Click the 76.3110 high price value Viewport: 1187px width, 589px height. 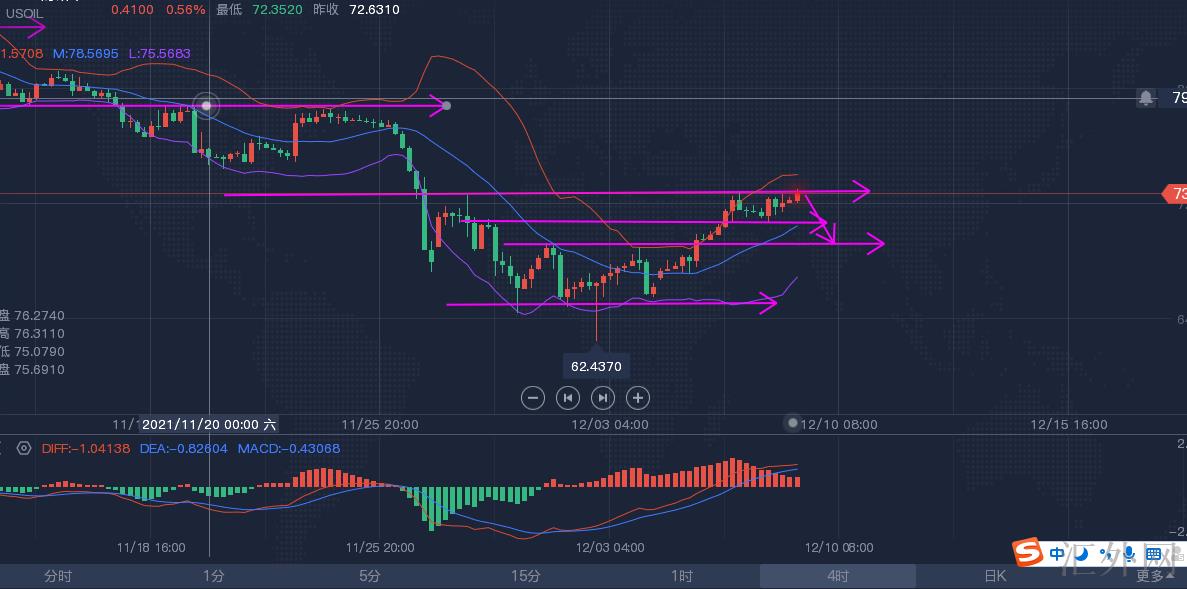click(39, 333)
